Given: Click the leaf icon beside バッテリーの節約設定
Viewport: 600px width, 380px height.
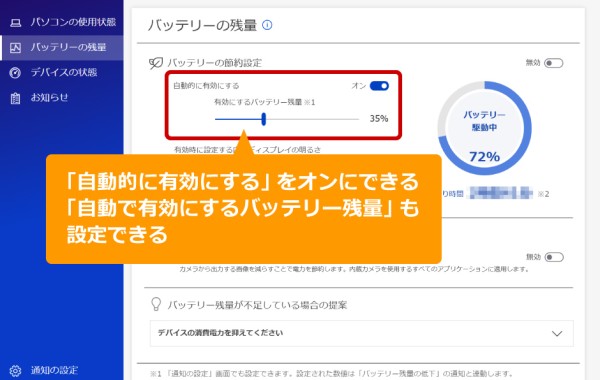Looking at the screenshot, I should click(156, 63).
